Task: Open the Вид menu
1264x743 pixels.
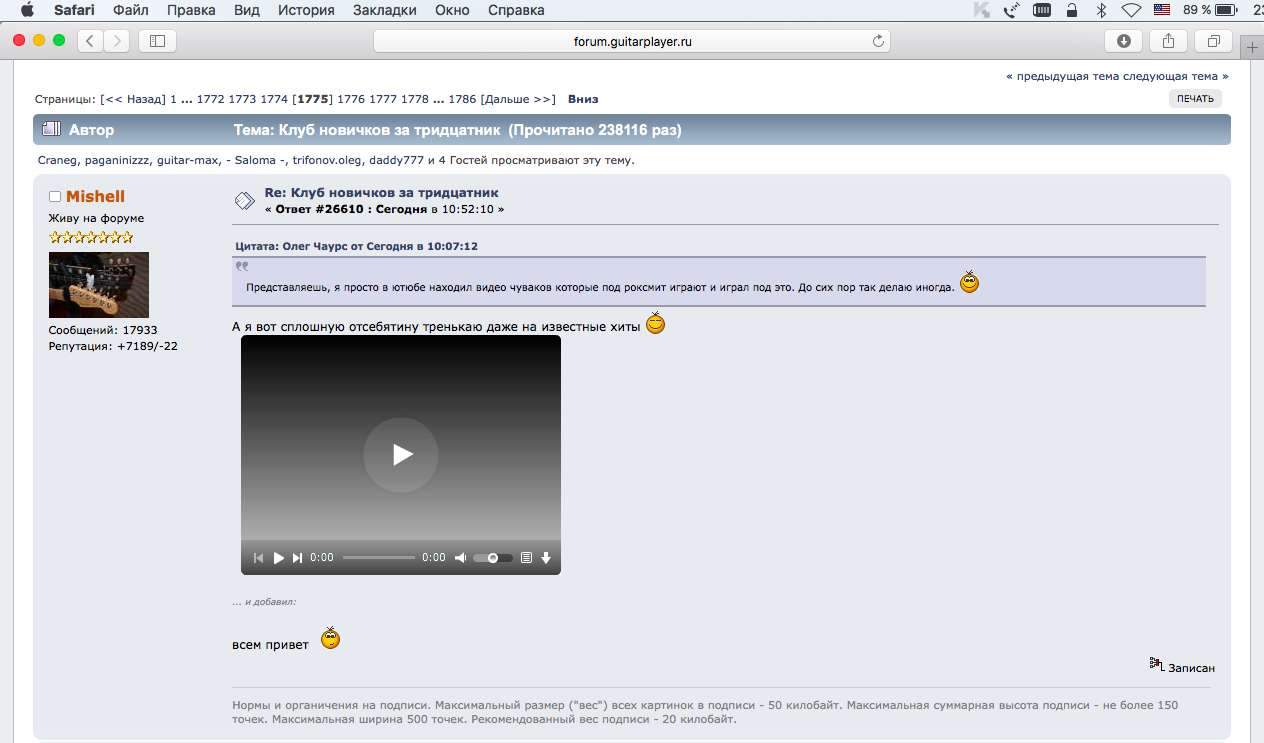Action: click(x=246, y=10)
